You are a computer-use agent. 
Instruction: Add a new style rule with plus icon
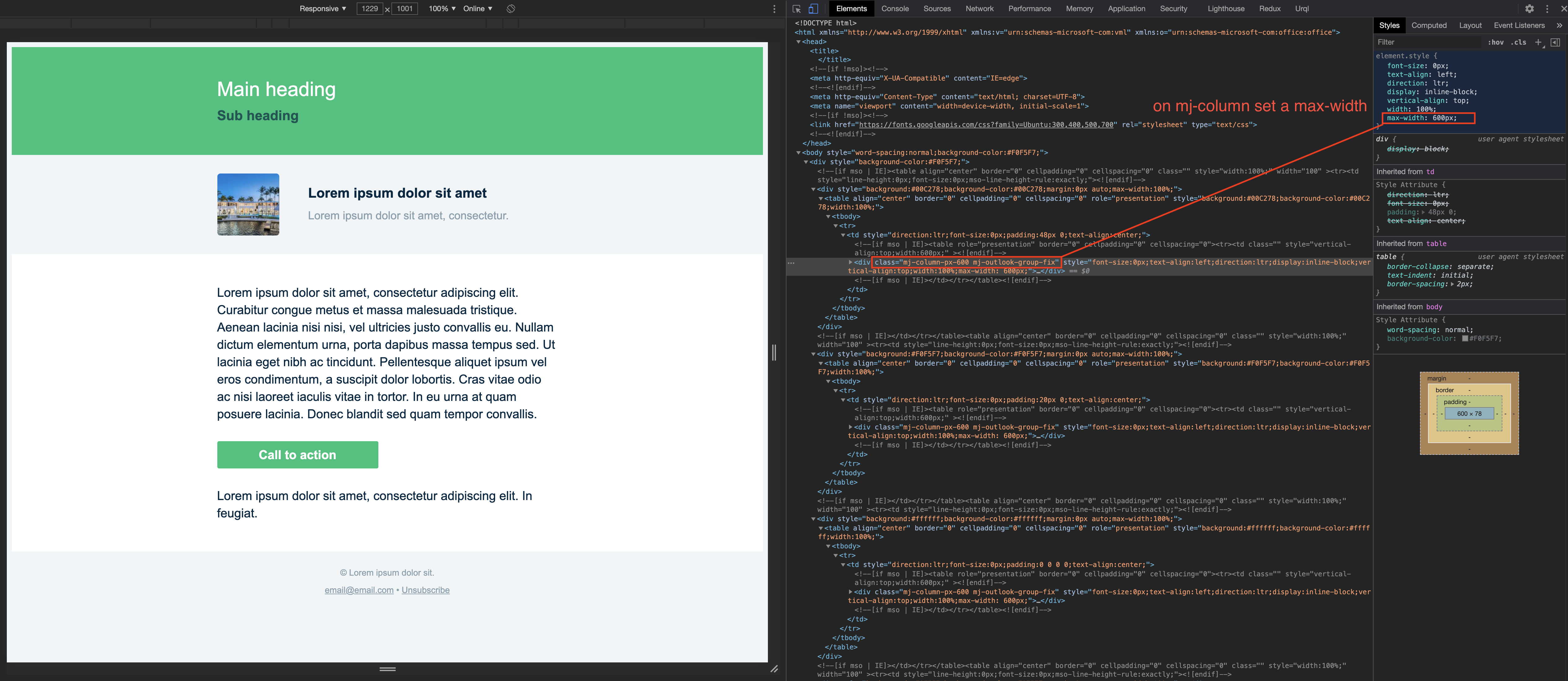(1539, 42)
